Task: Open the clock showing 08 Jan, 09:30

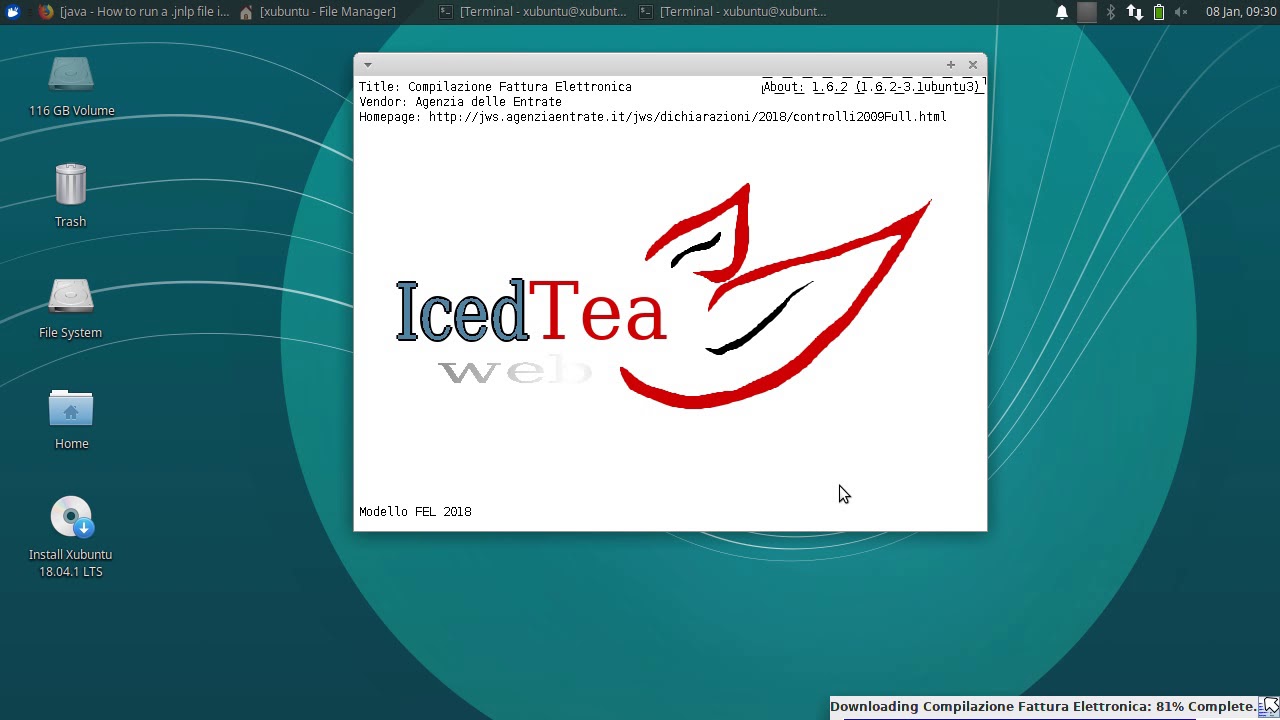Action: tap(1241, 12)
